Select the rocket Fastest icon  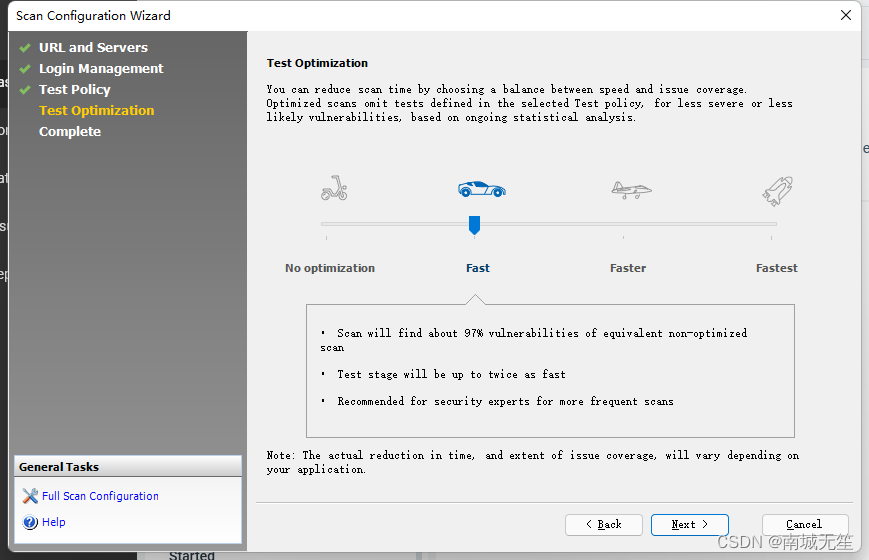point(778,191)
